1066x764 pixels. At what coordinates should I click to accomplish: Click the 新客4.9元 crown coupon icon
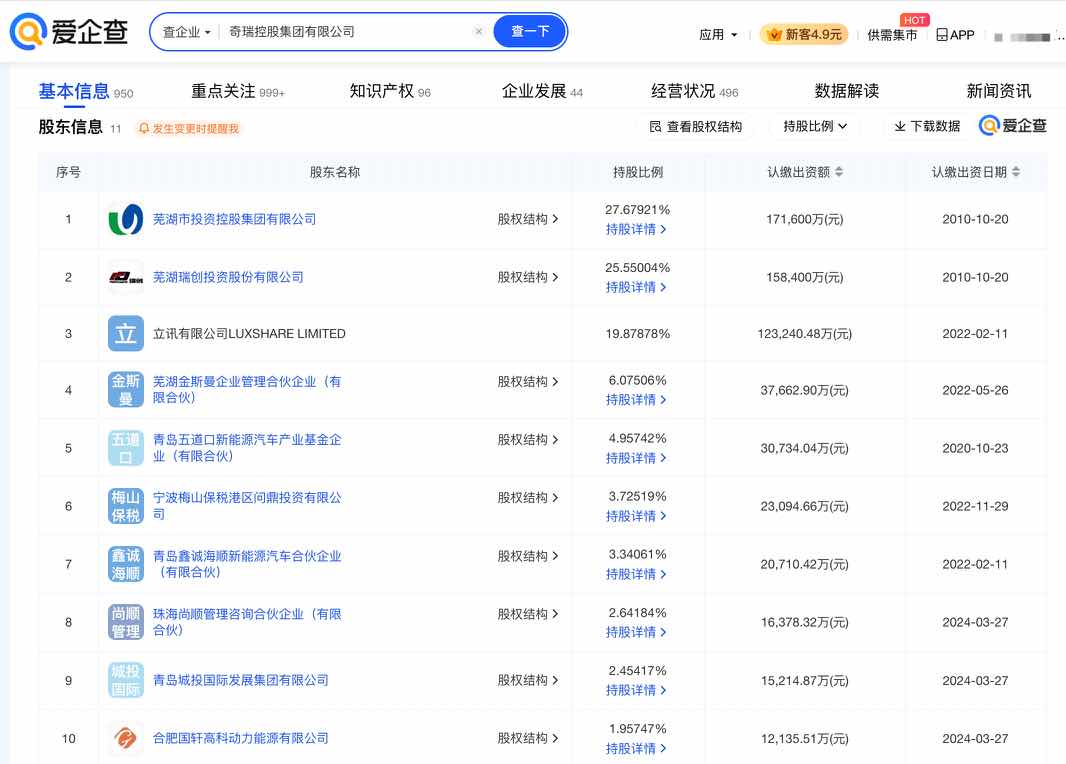(772, 34)
